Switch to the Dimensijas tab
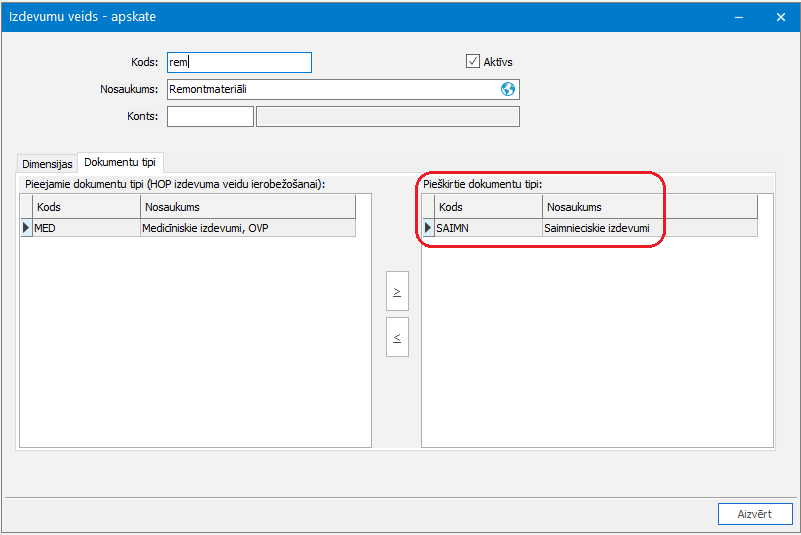The image size is (801, 535). (x=47, y=164)
